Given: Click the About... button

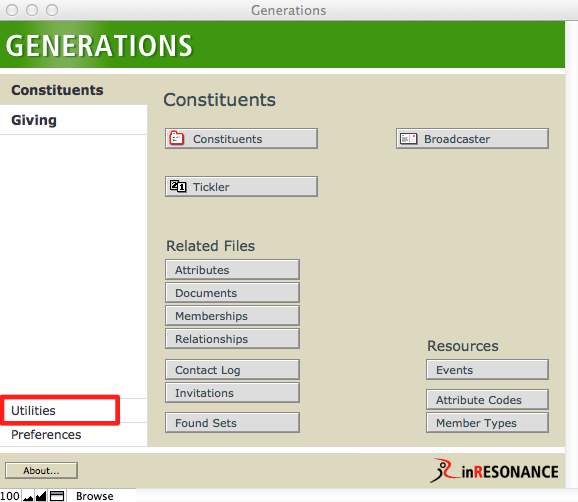Looking at the screenshot, I should [41, 471].
